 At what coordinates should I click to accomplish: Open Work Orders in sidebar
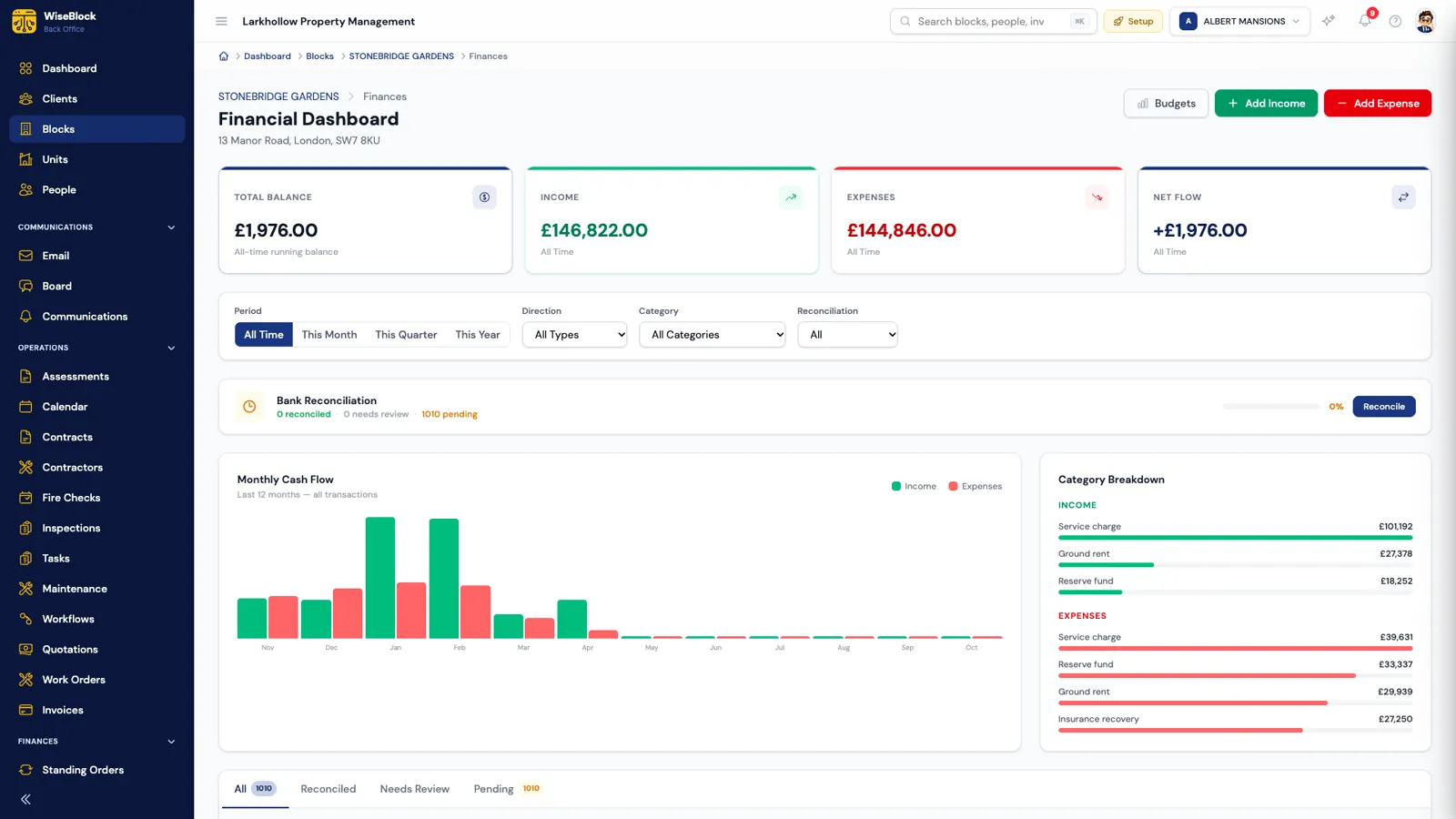(x=96, y=680)
